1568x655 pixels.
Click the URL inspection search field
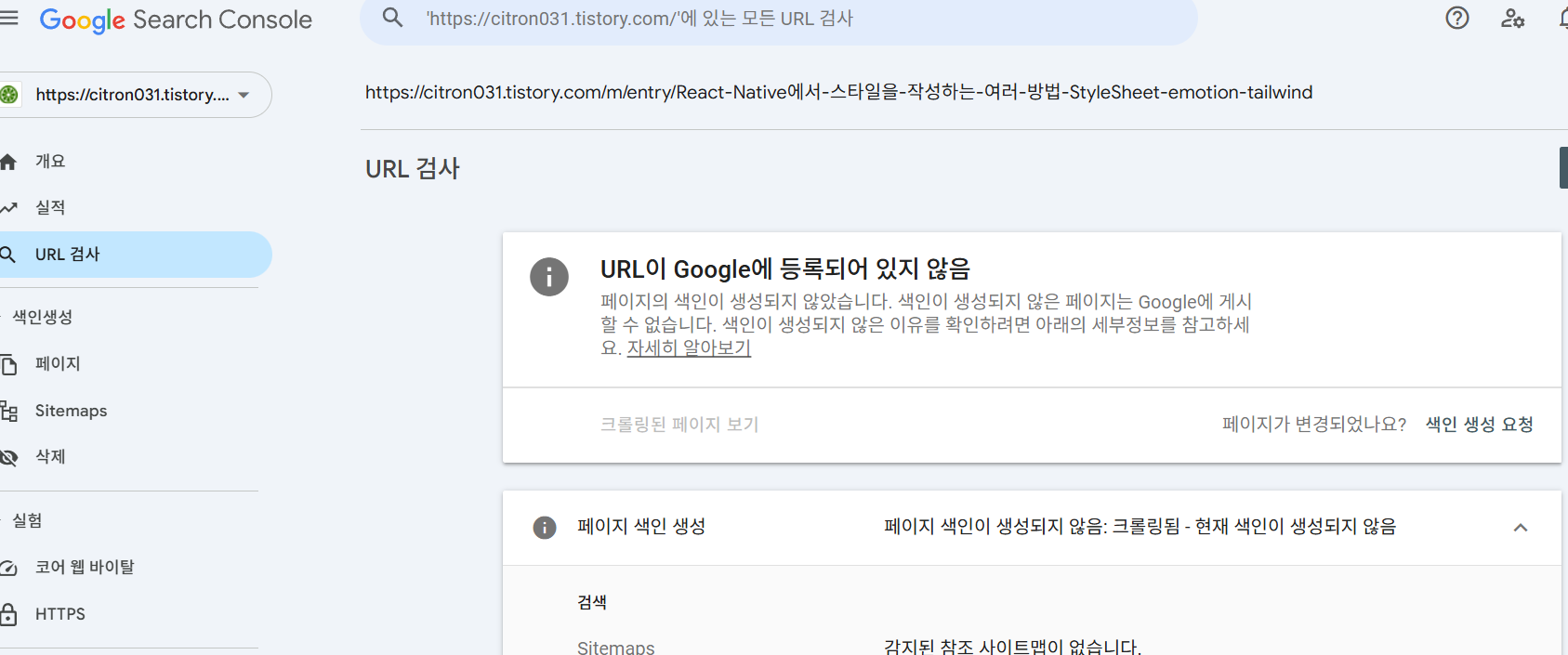click(779, 19)
